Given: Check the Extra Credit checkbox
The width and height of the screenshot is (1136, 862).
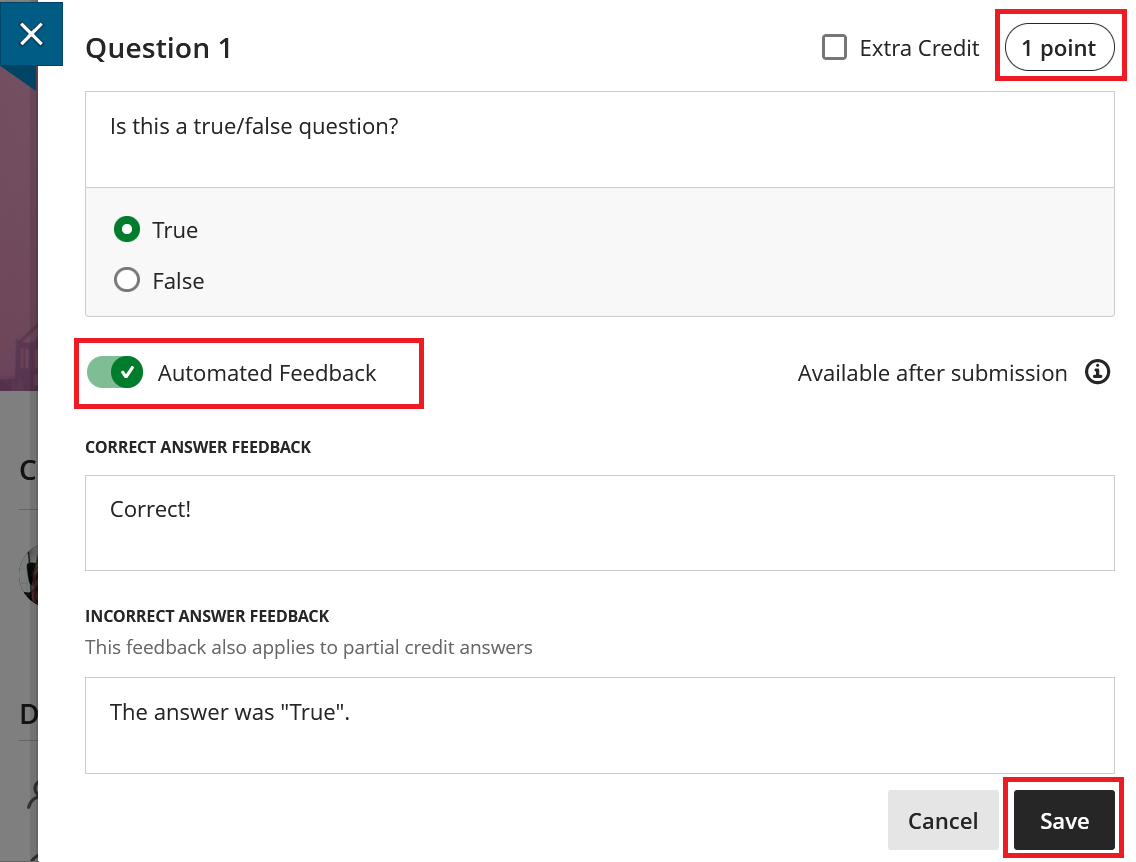Looking at the screenshot, I should 834,48.
